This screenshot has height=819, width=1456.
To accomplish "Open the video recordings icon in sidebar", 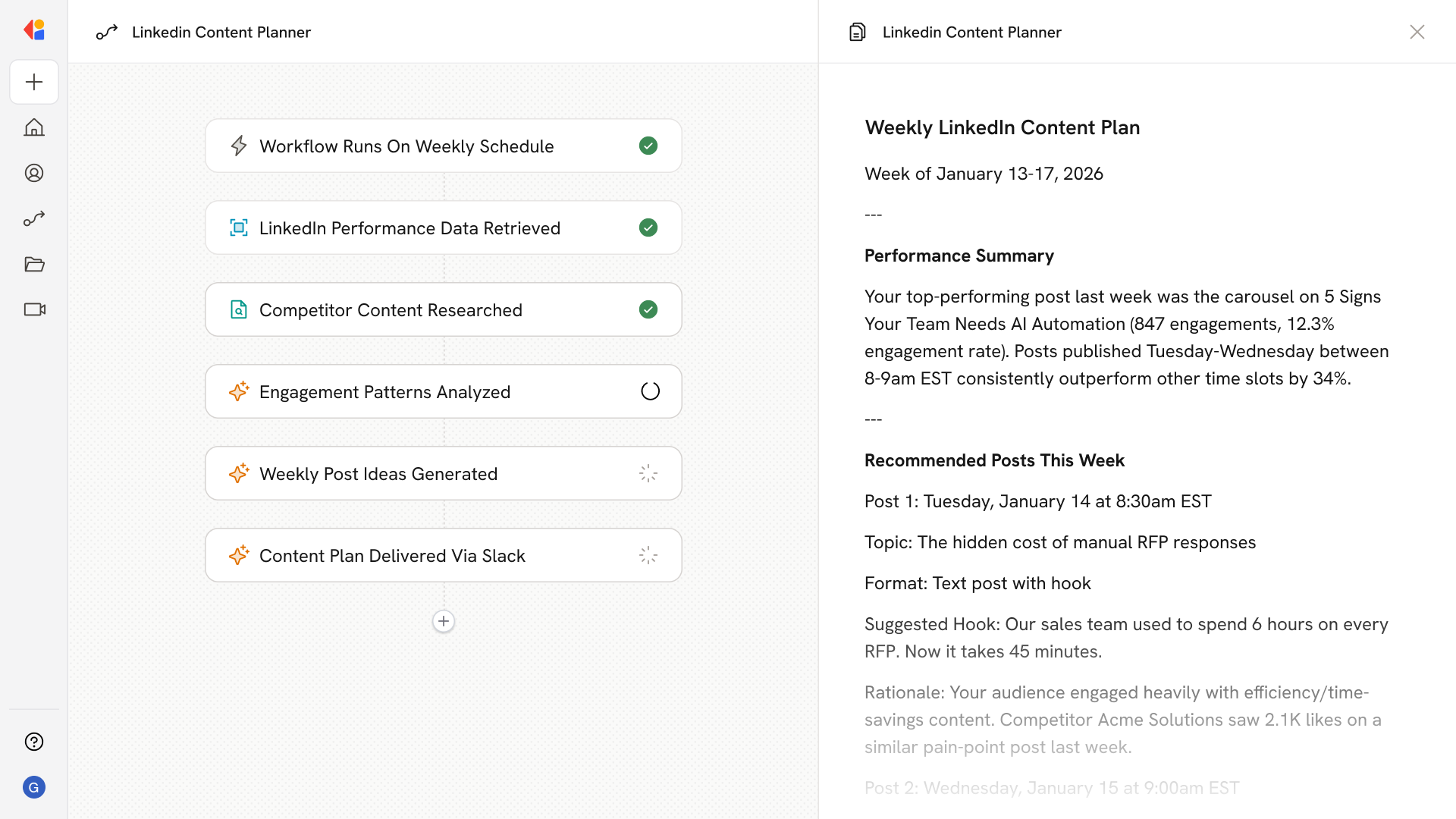I will pos(34,309).
